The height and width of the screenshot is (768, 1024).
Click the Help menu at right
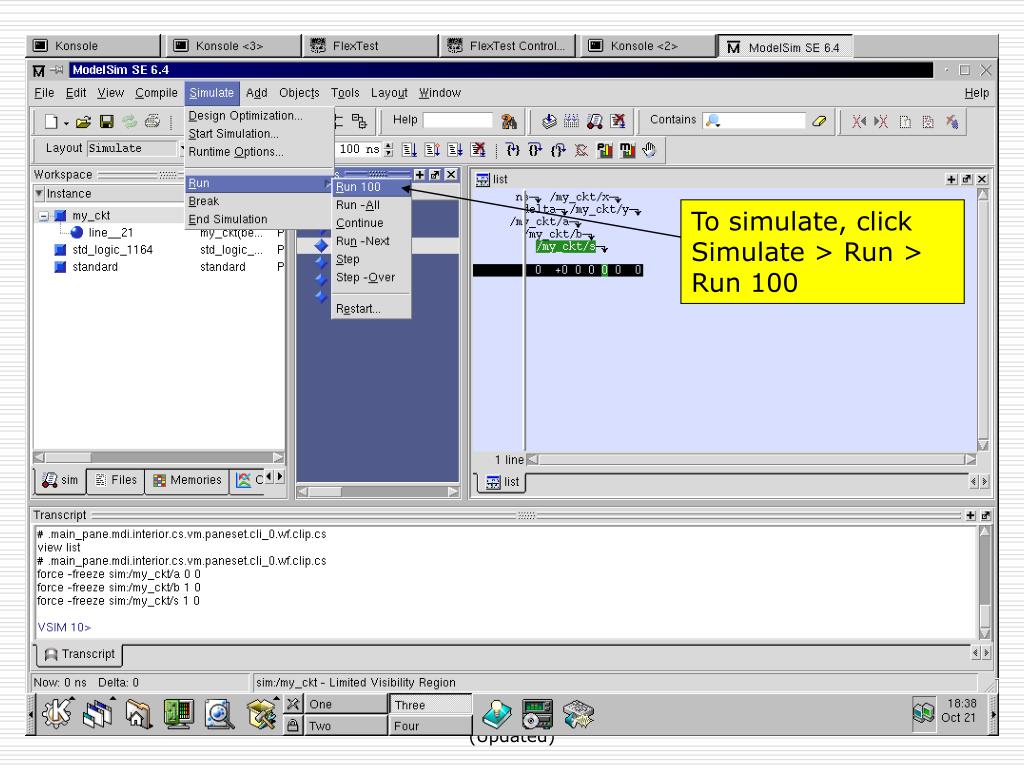976,93
